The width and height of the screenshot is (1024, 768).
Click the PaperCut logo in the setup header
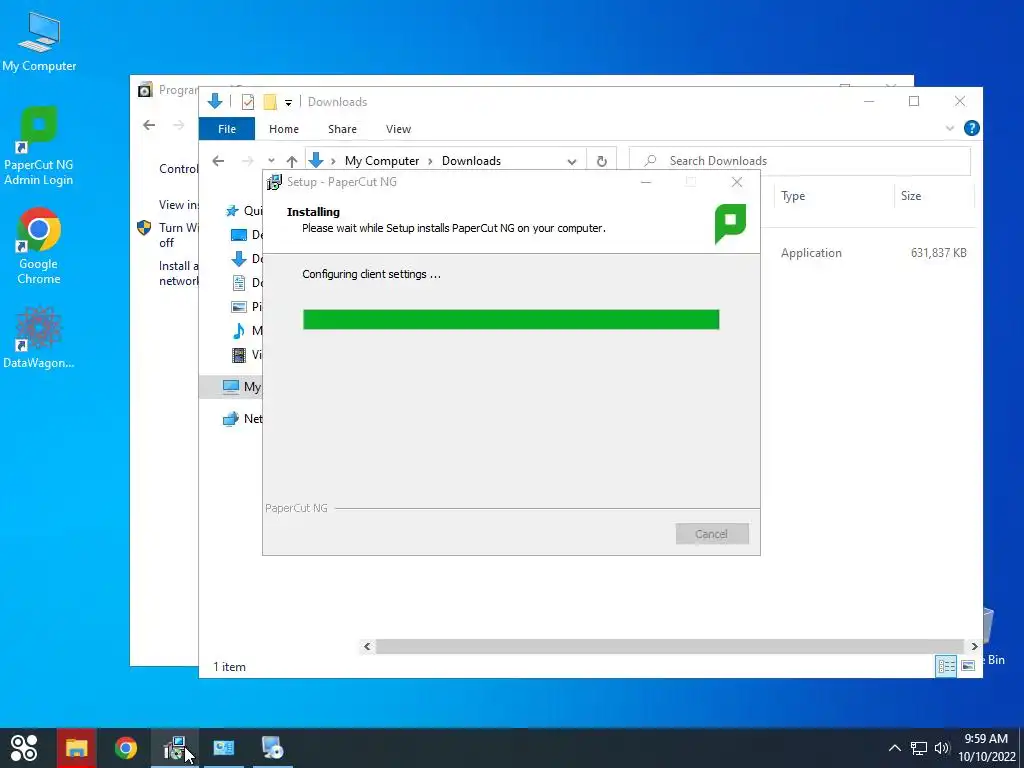pos(730,223)
